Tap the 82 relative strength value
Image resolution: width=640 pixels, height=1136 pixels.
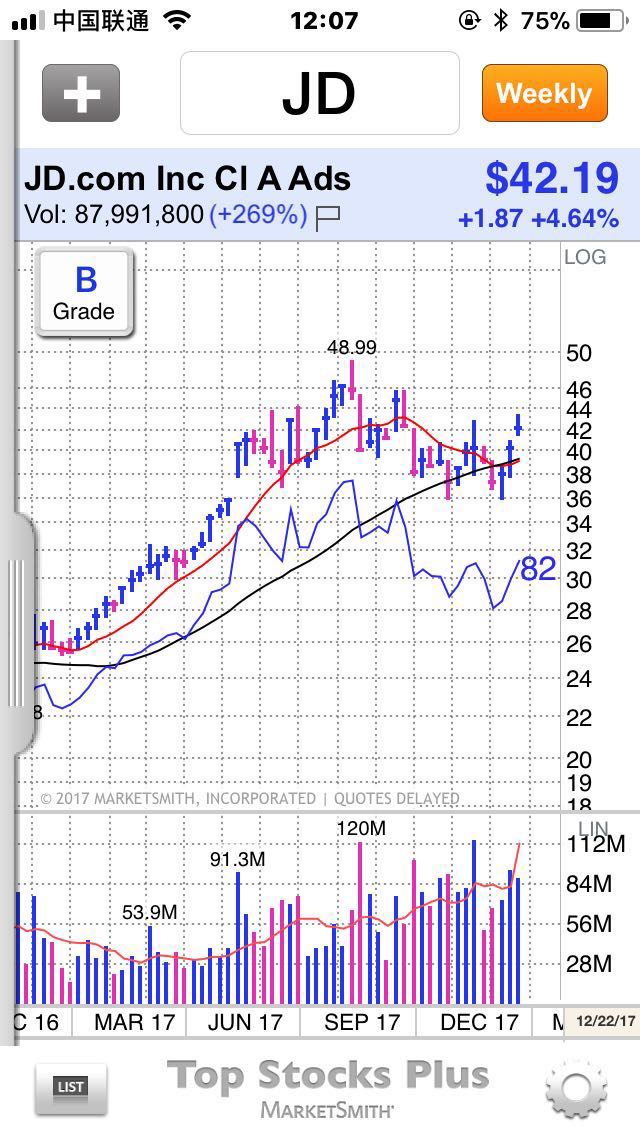[539, 569]
